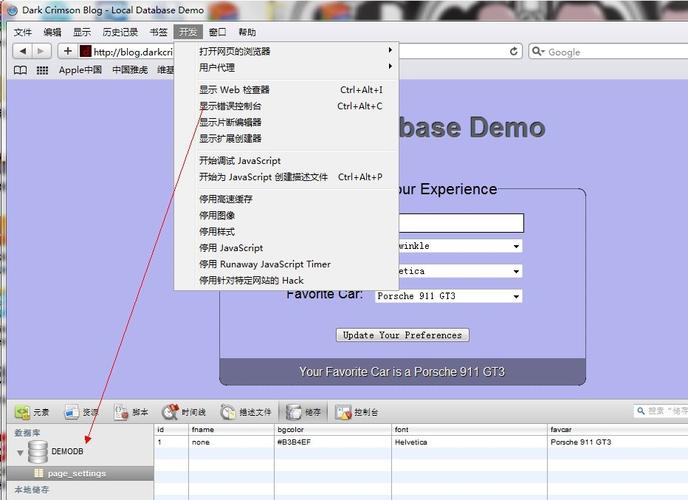Viewport: 688px width, 500px height.
Task: Open the 时间线 (Timeline) inspector panel
Action: click(184, 412)
